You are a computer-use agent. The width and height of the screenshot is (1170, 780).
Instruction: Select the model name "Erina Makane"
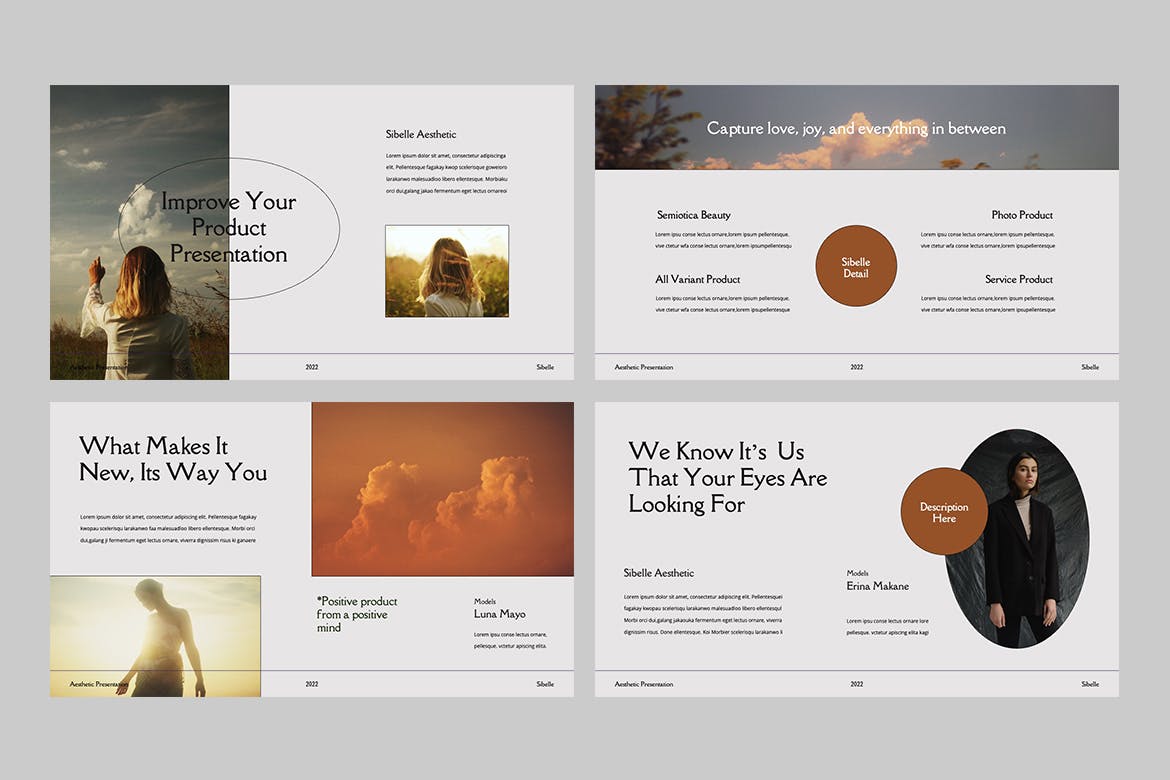coord(877,586)
